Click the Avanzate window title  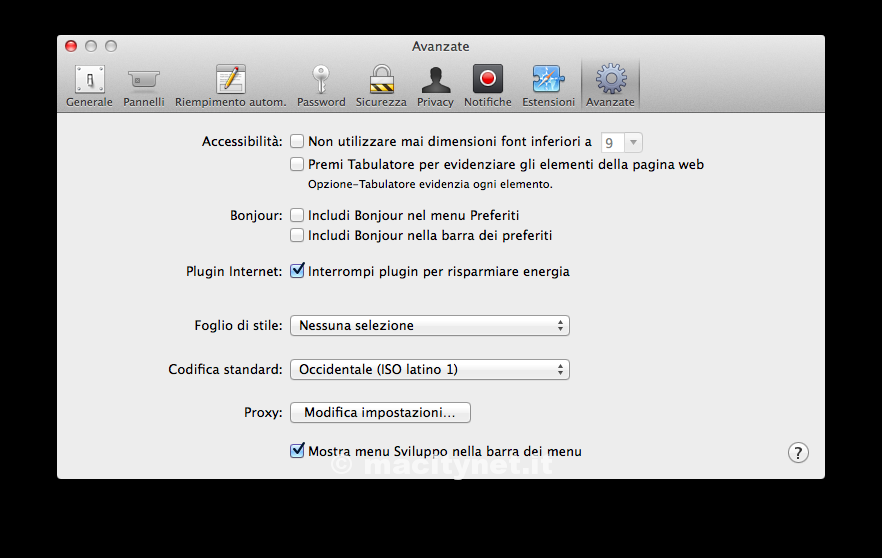tap(440, 46)
